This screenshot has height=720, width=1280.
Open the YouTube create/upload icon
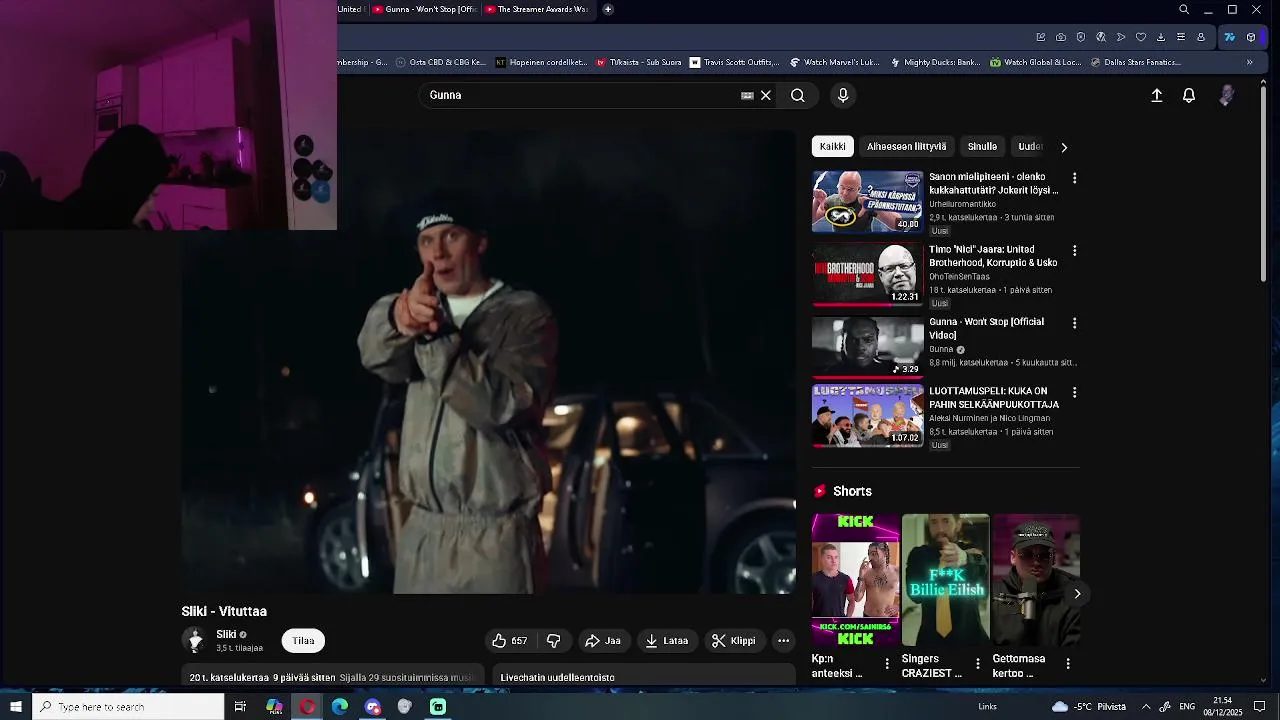tap(1157, 95)
